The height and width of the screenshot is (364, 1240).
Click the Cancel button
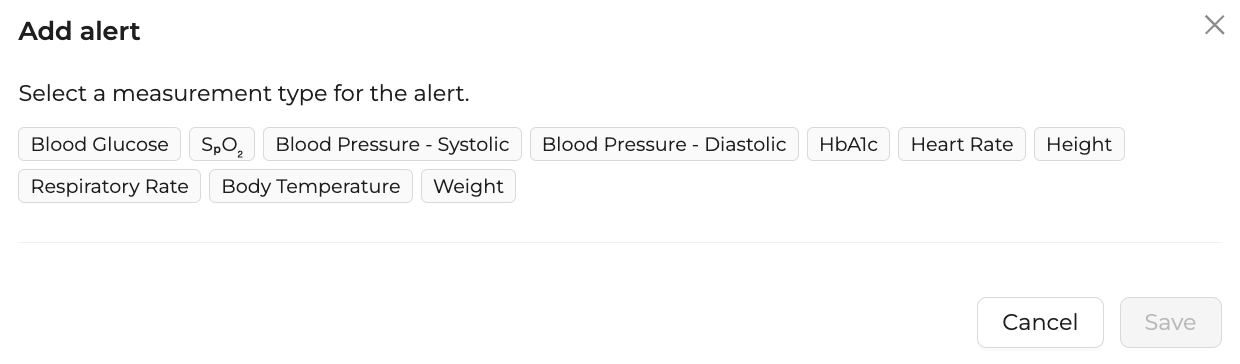pyautogui.click(x=1040, y=322)
